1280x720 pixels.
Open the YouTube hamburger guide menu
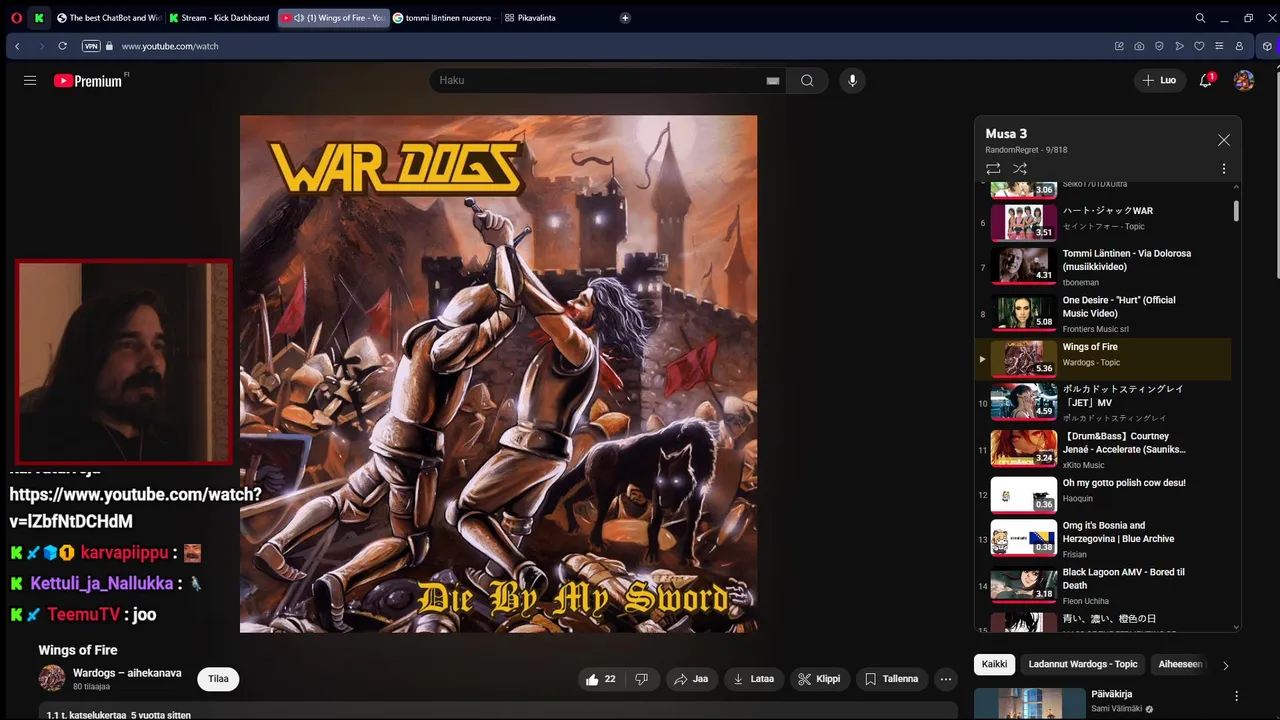pyautogui.click(x=30, y=80)
